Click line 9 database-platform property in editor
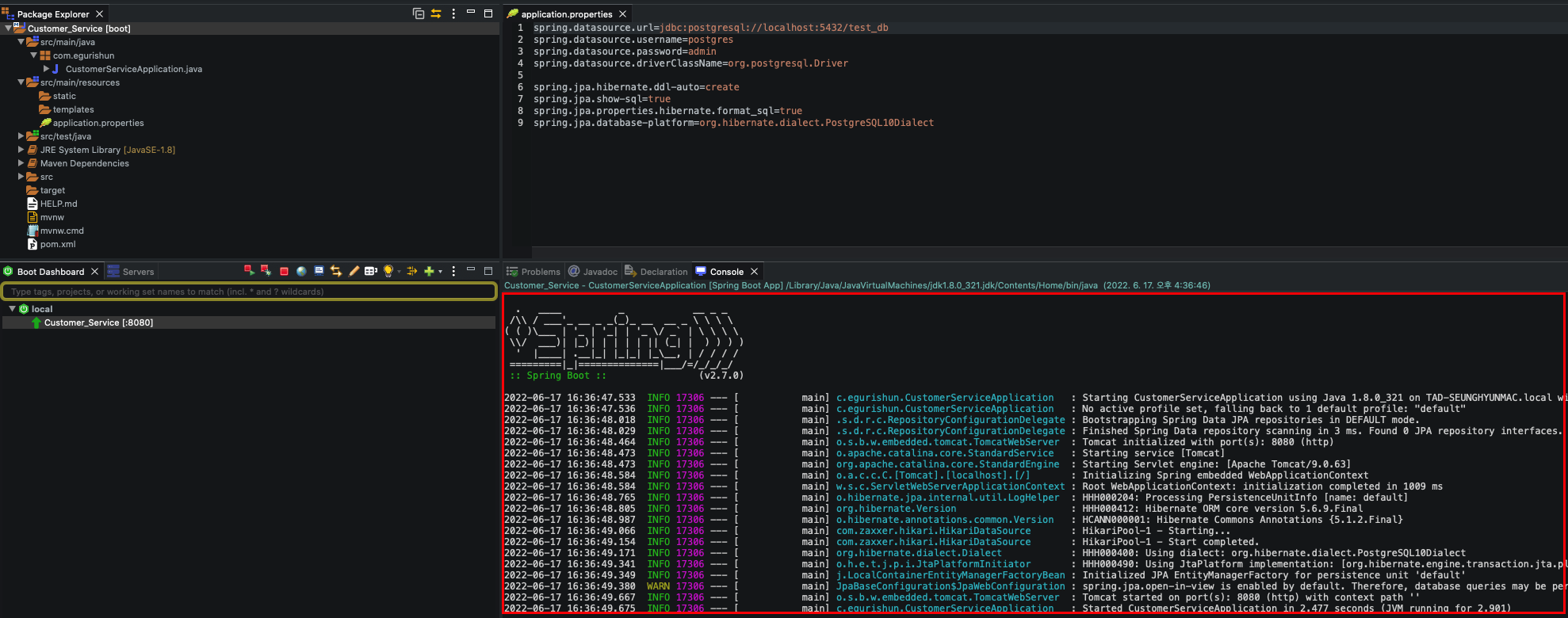The image size is (1568, 618). tap(733, 123)
